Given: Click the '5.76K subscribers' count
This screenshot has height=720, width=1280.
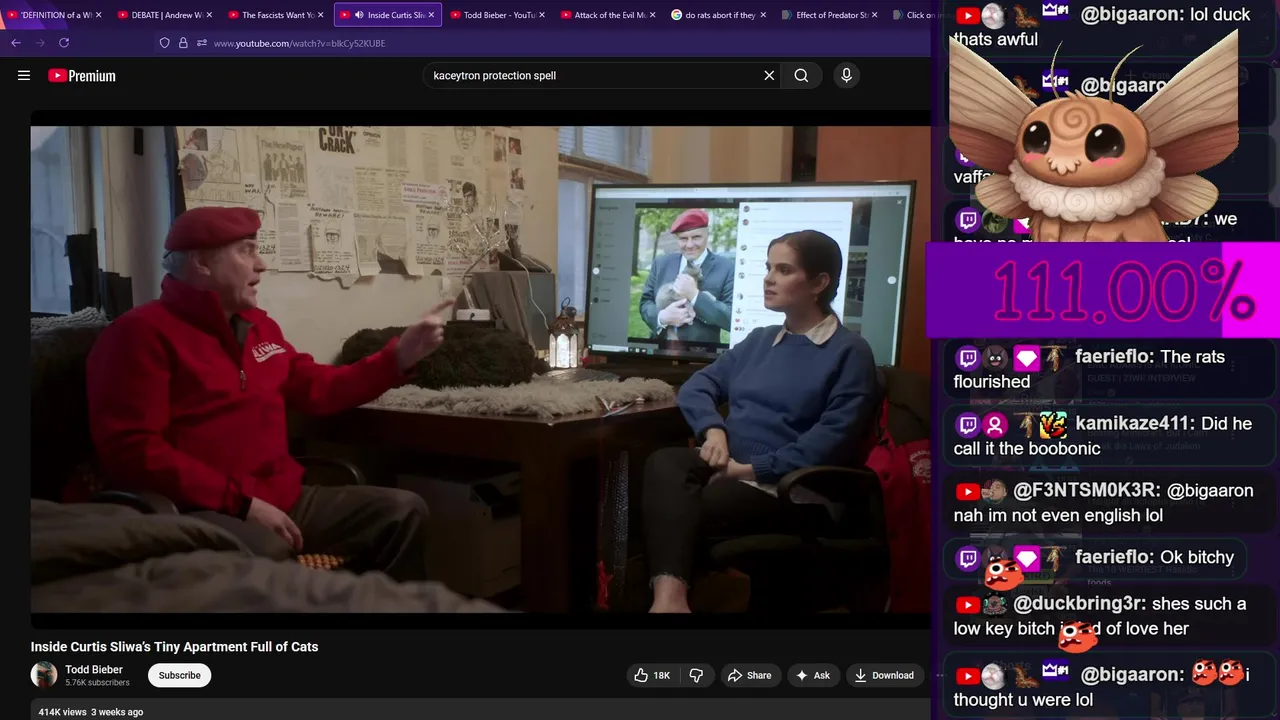Looking at the screenshot, I should [97, 683].
